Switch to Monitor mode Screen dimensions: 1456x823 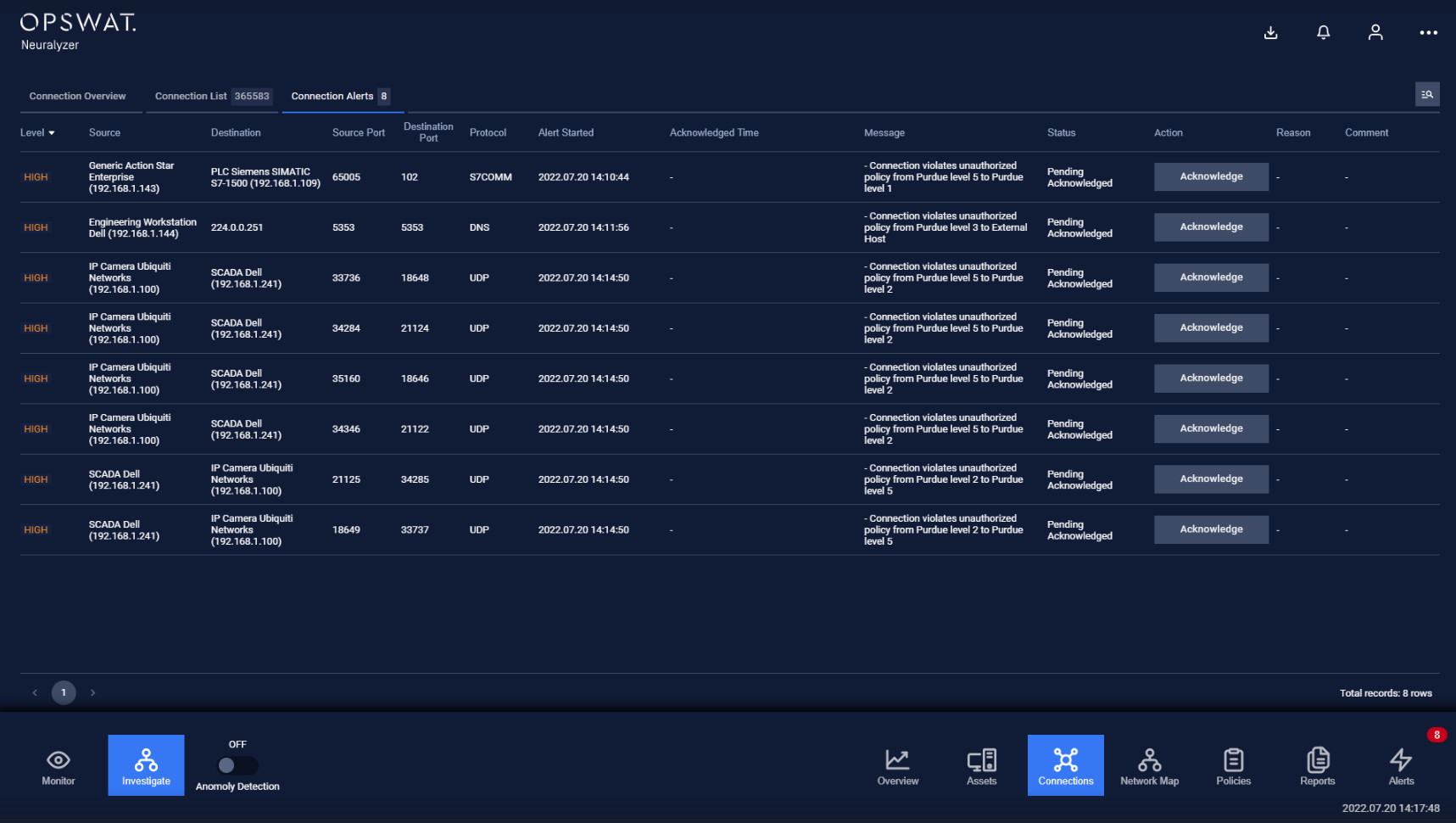point(59,765)
